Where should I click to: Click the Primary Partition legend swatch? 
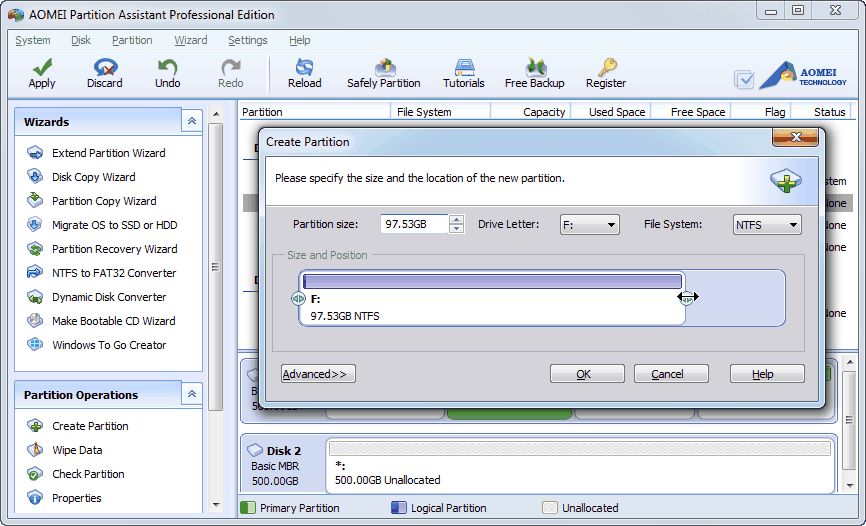248,508
